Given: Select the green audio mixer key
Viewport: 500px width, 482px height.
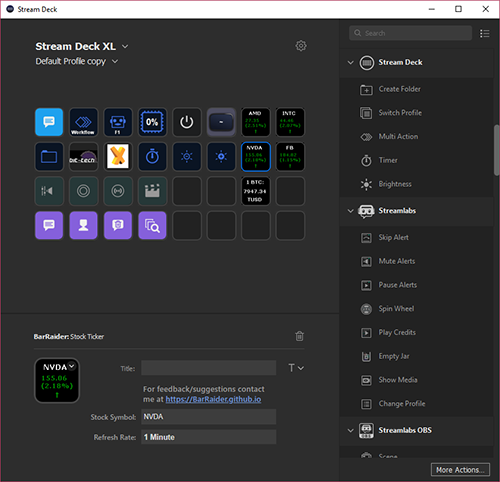Looking at the screenshot, I should click(x=49, y=191).
